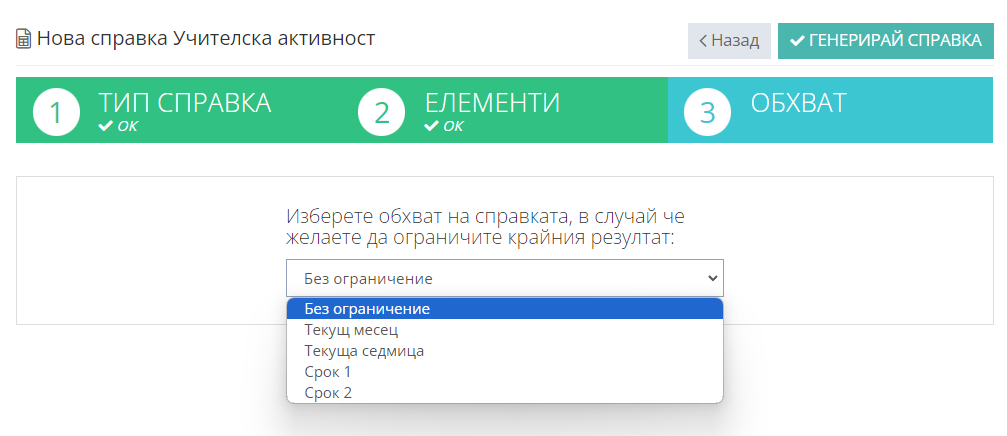Select Текущ месец from the list
This screenshot has height=436, width=1007.
pos(504,329)
